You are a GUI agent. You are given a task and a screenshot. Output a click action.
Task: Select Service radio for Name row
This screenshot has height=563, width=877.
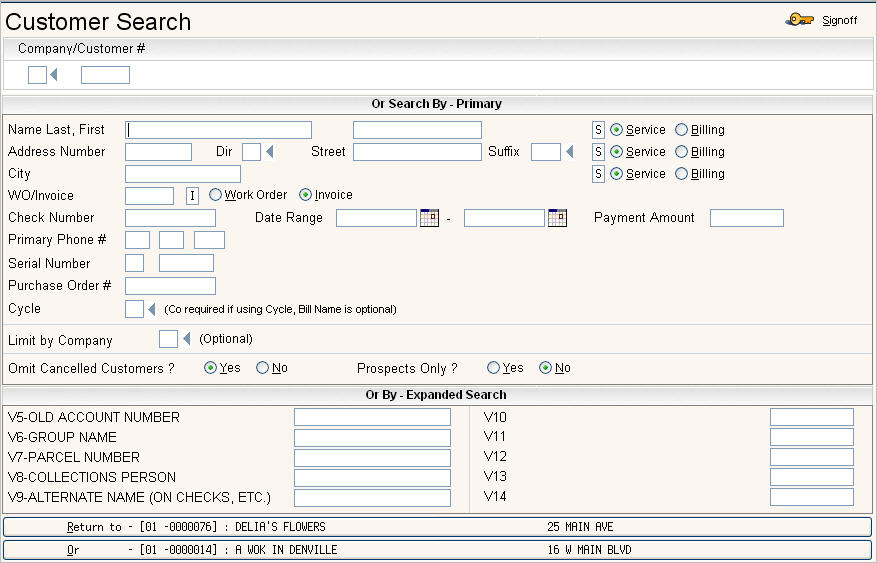[616, 130]
